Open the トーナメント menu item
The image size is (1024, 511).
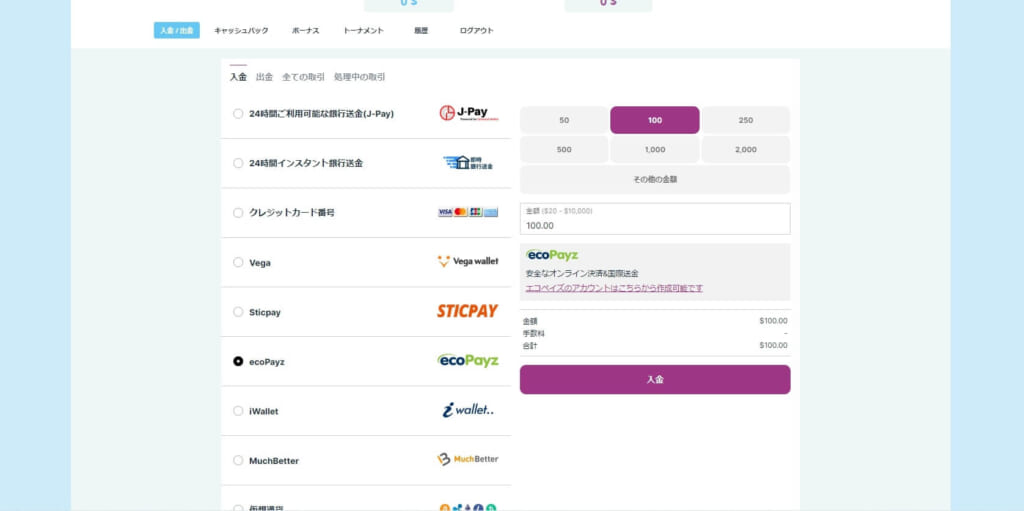point(364,31)
